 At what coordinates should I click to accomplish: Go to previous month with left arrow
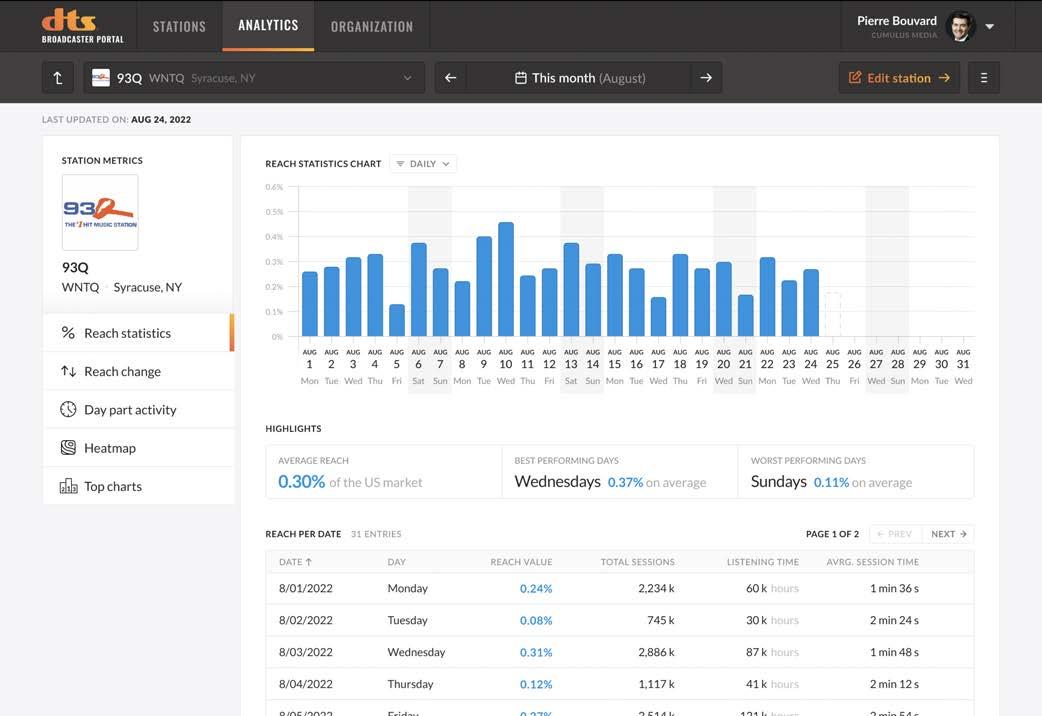point(451,78)
